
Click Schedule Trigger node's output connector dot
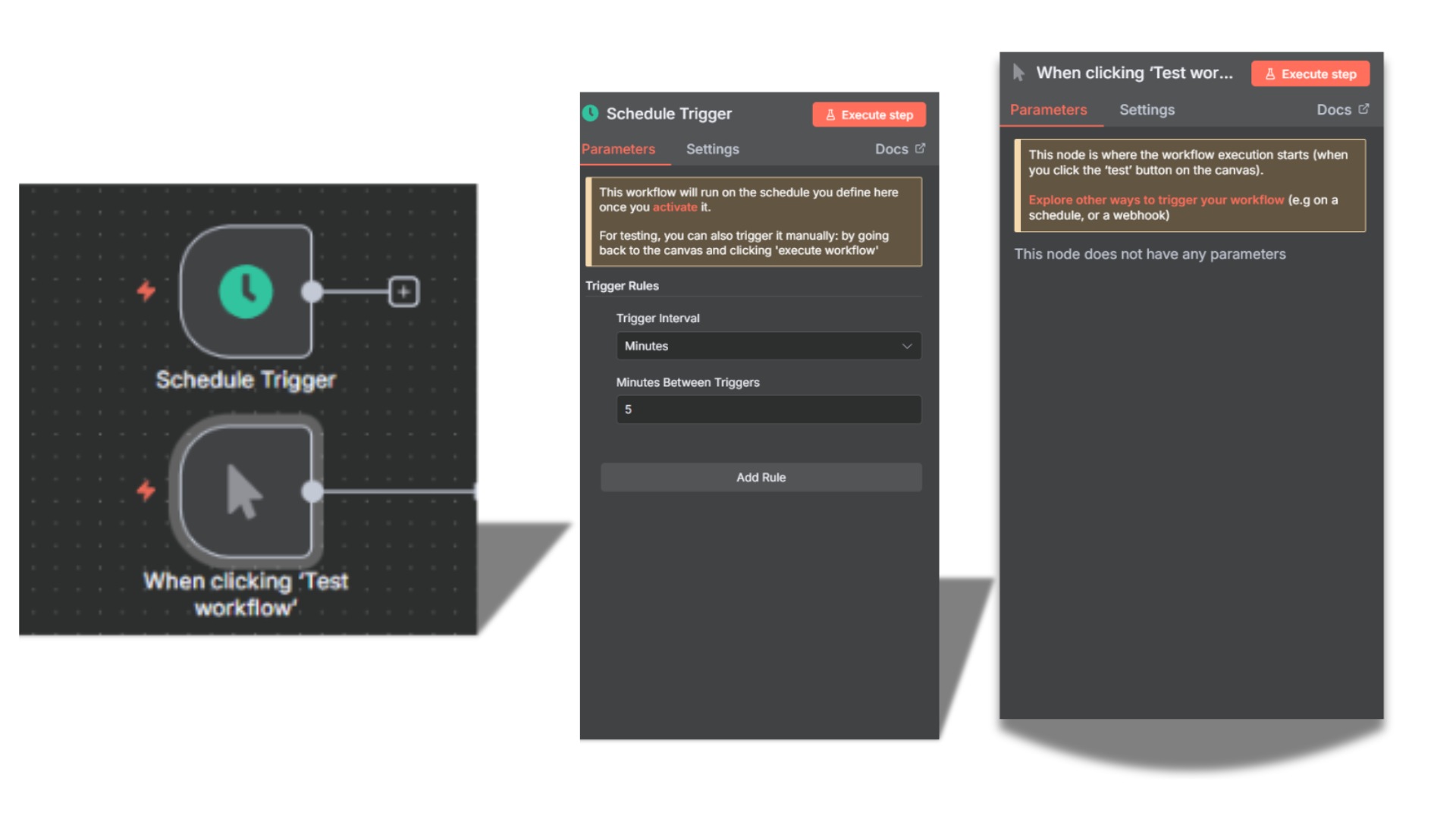click(x=312, y=291)
